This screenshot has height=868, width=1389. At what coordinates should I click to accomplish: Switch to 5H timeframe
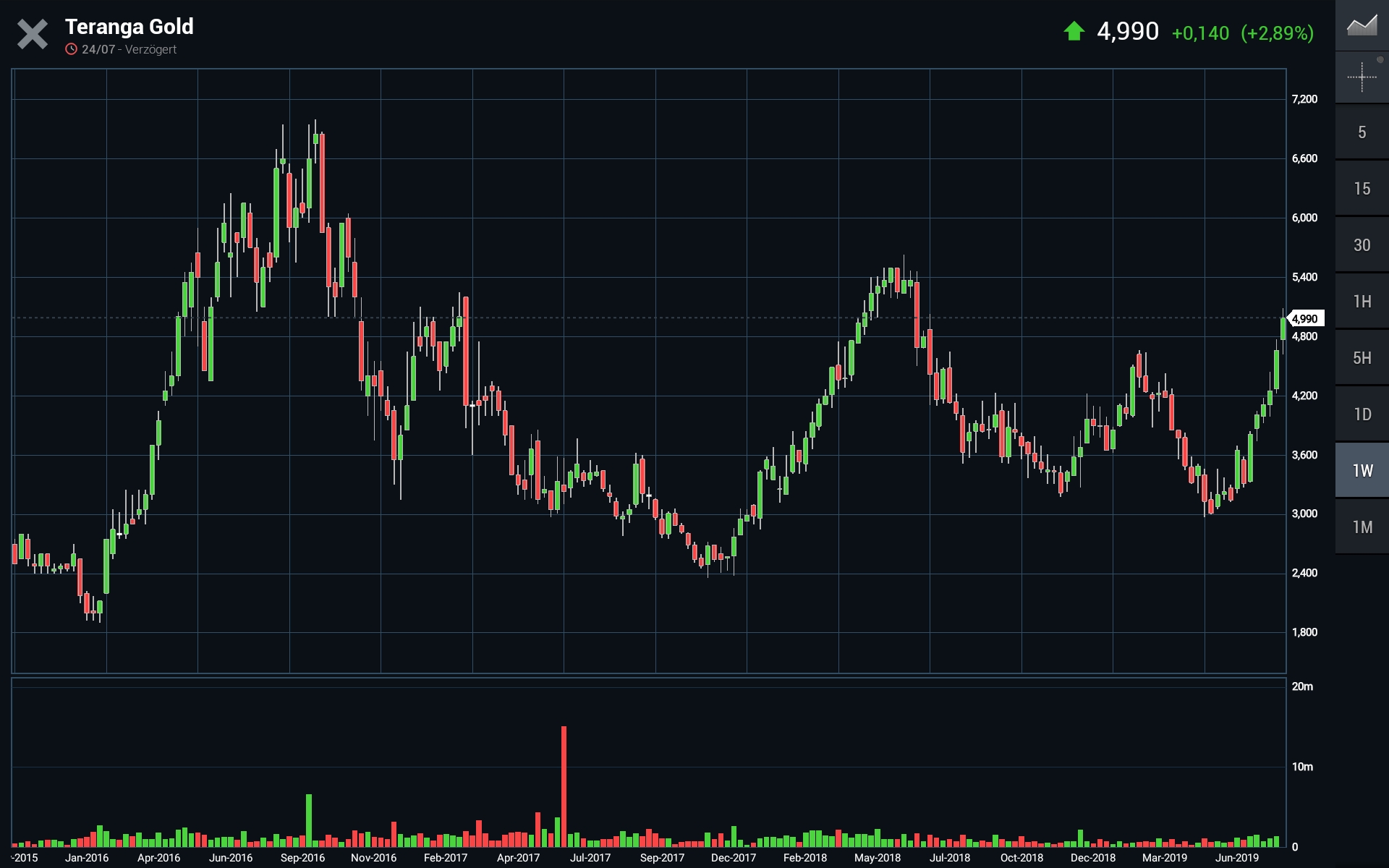tap(1362, 358)
